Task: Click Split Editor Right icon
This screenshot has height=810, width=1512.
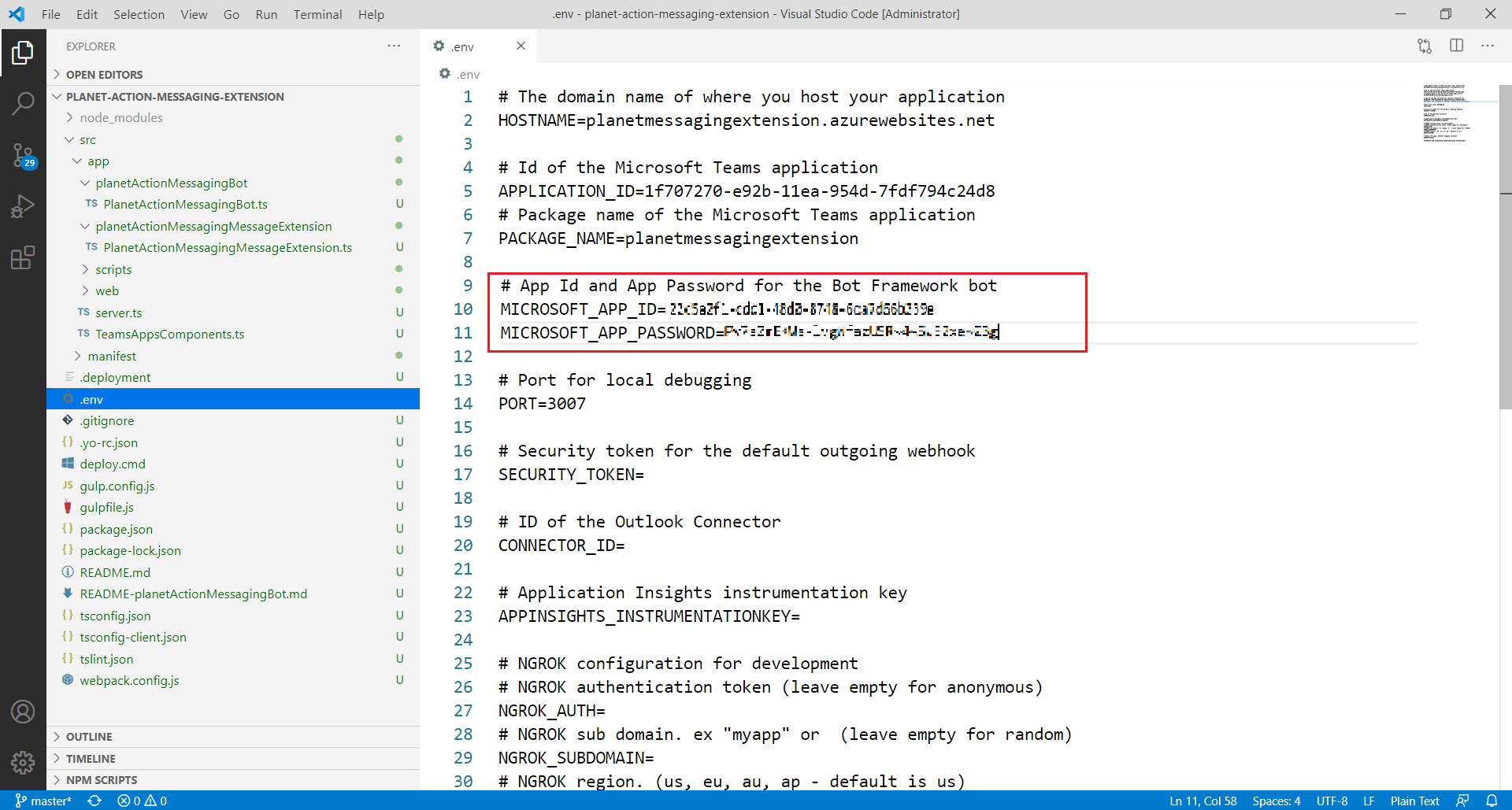Action: tap(1456, 46)
